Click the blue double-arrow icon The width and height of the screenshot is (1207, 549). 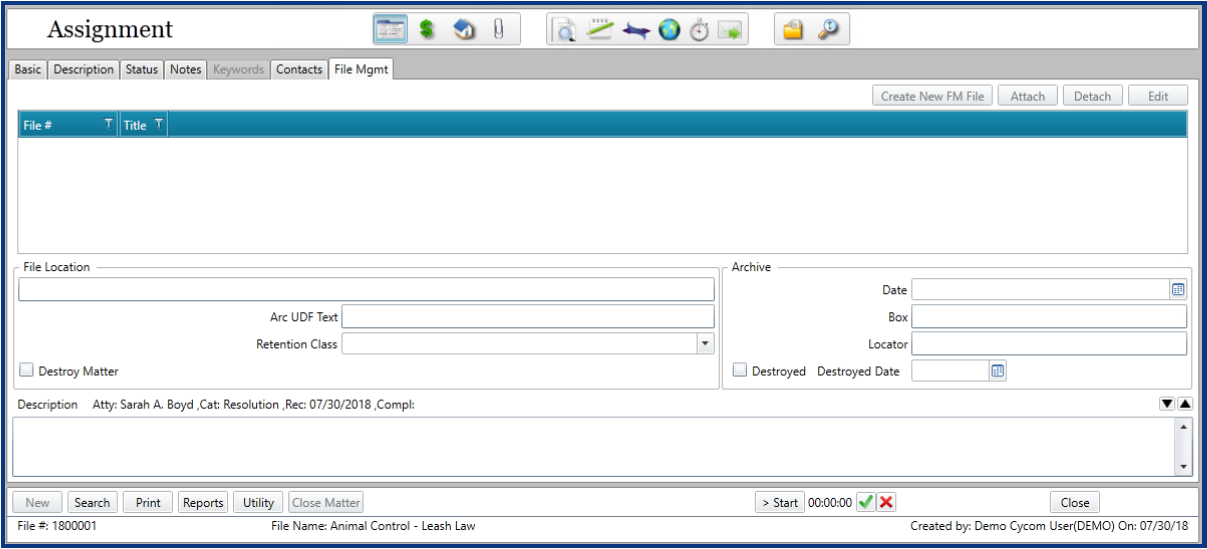(636, 31)
